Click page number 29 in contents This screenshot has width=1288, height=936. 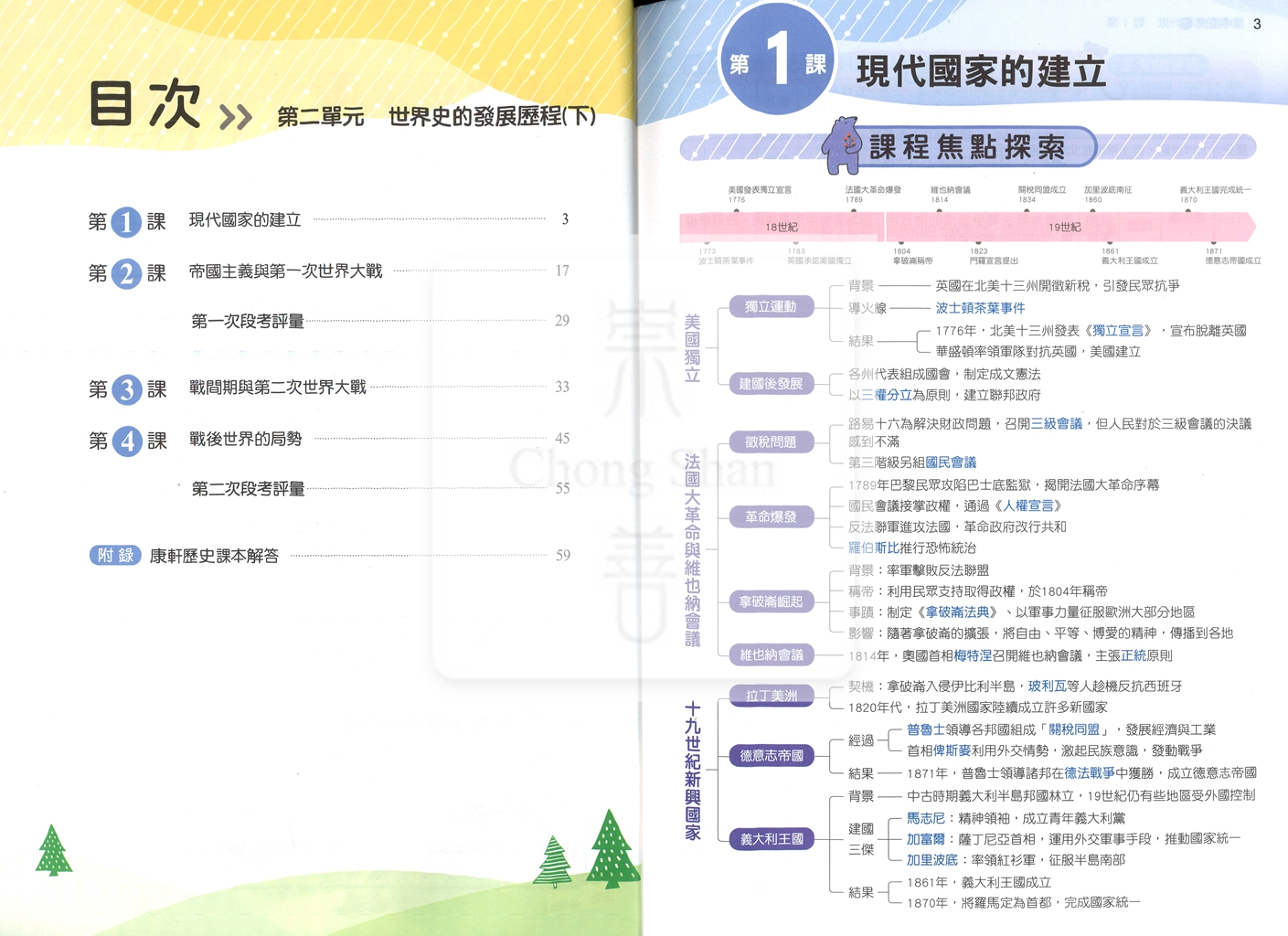562,321
